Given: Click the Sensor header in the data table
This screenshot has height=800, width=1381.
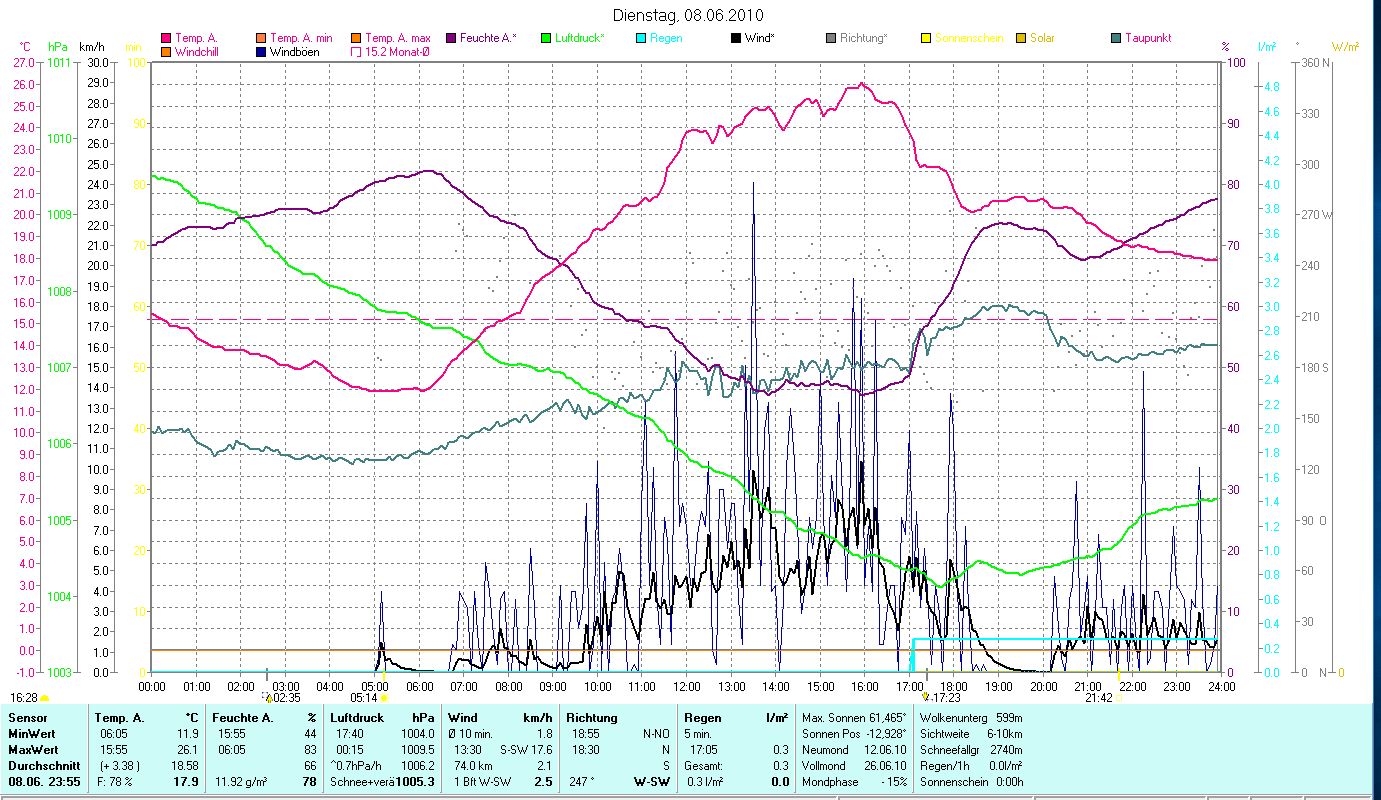Looking at the screenshot, I should point(27,718).
